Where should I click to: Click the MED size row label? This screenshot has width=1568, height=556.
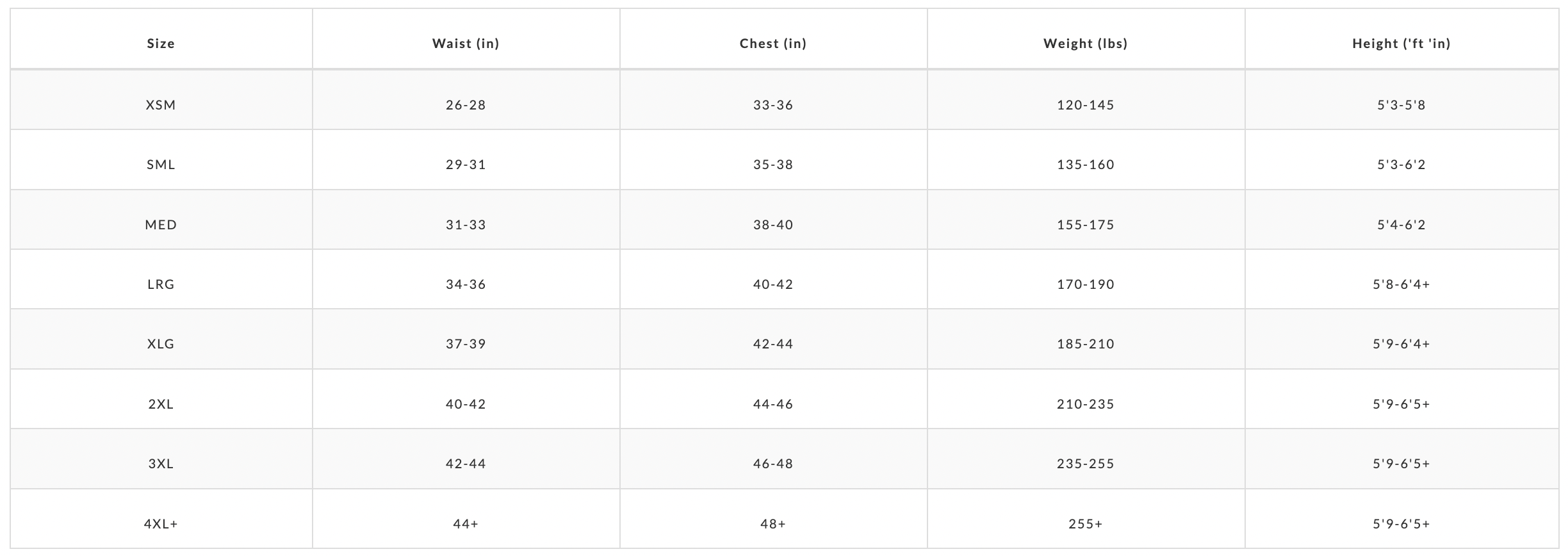161,225
